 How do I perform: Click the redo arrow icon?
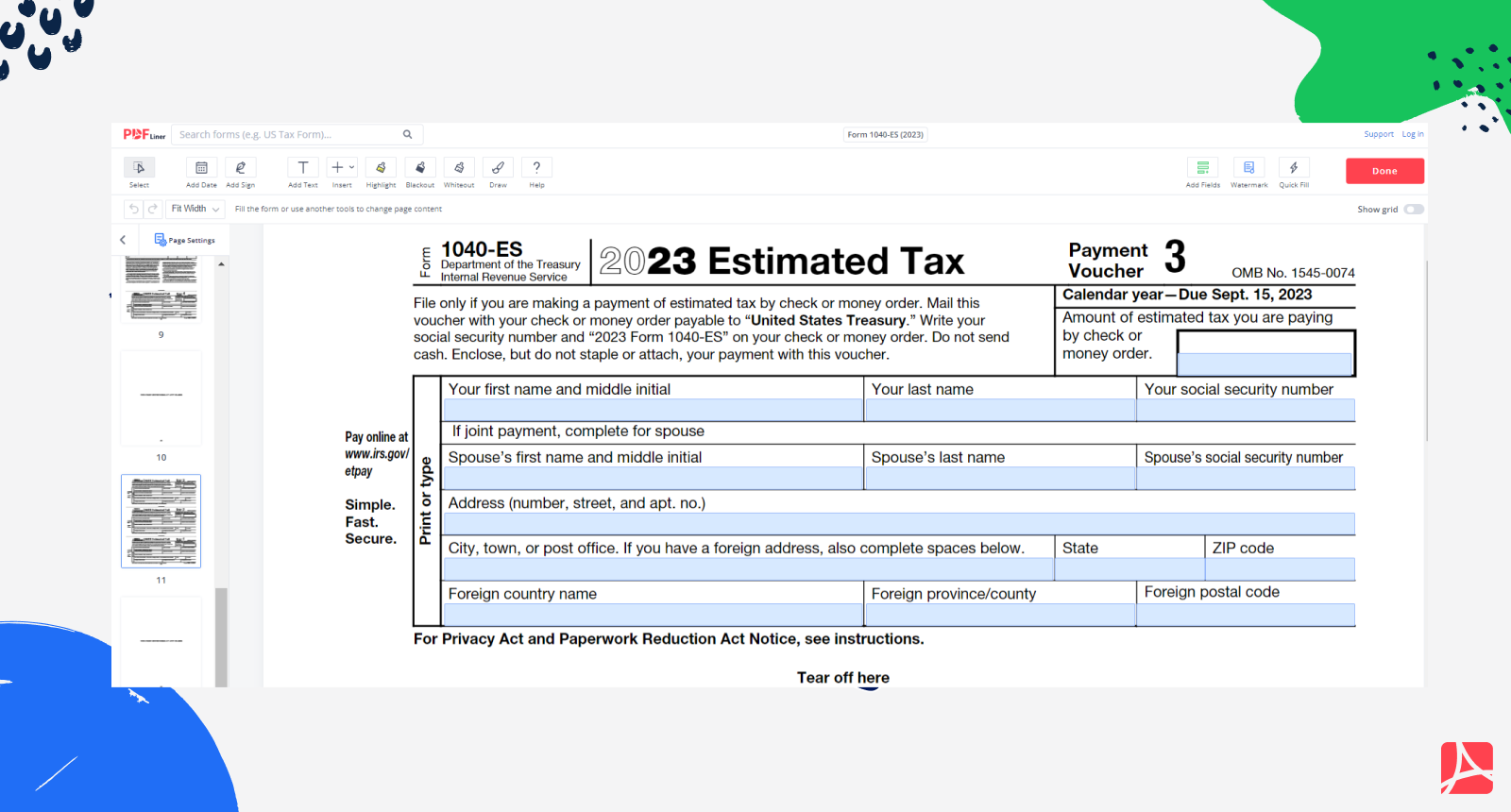pyautogui.click(x=152, y=209)
